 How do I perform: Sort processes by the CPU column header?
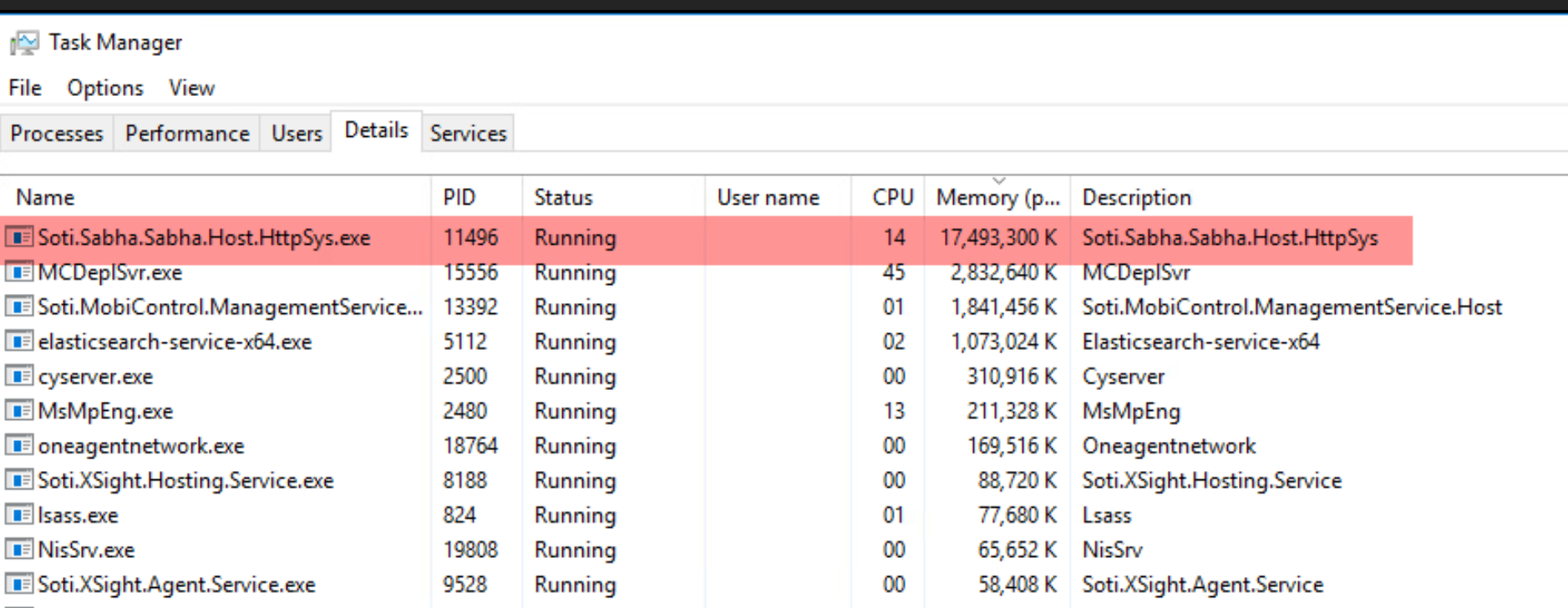point(892,198)
